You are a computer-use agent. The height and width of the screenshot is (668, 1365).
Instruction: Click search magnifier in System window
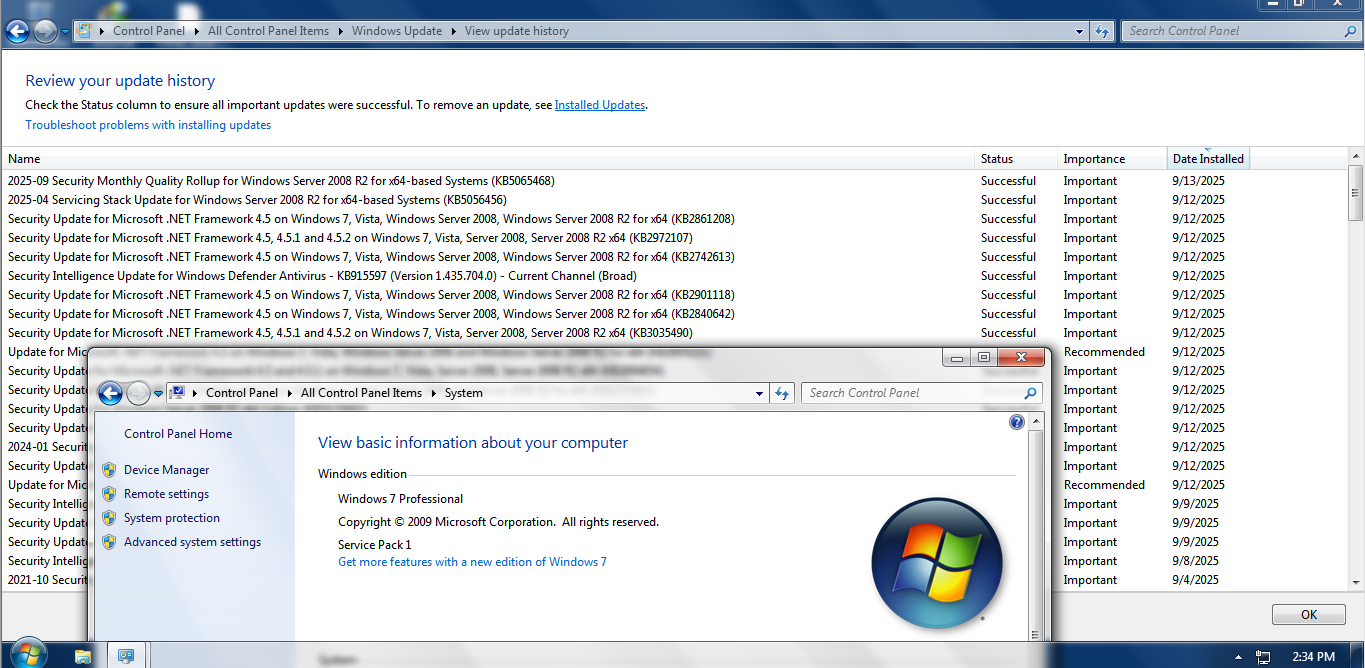(1030, 393)
